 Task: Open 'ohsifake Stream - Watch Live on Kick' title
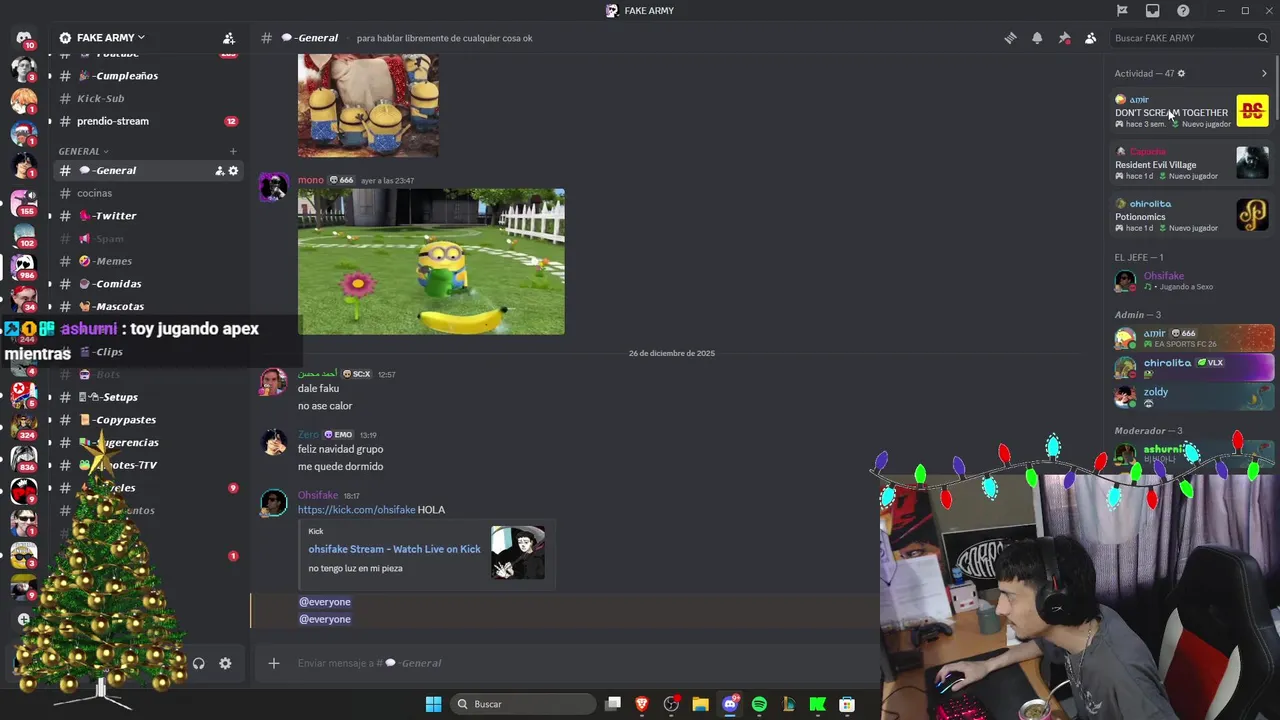tap(394, 549)
